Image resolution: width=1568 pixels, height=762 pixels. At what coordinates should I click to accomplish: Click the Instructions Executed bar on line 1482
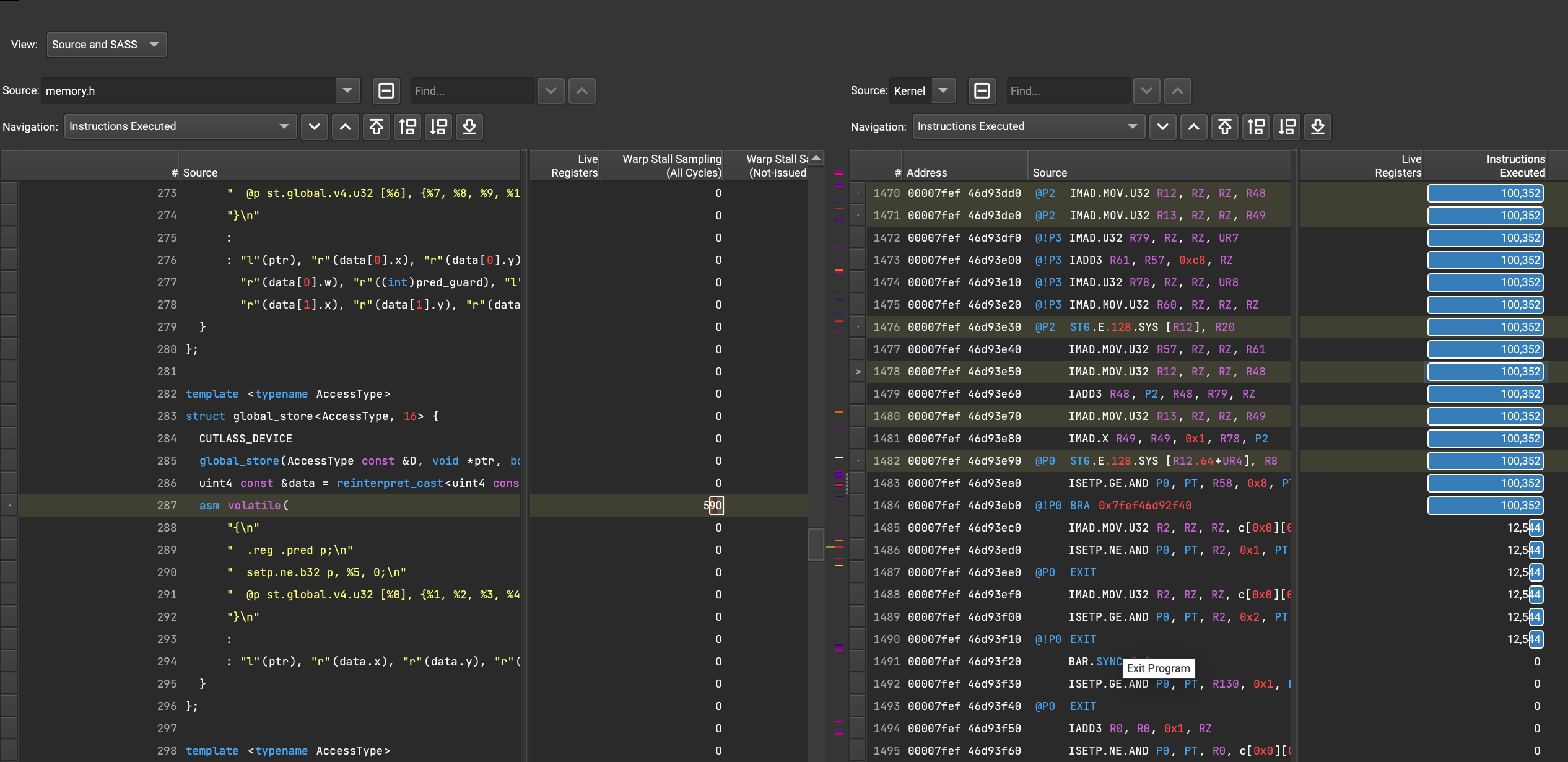tap(1485, 461)
